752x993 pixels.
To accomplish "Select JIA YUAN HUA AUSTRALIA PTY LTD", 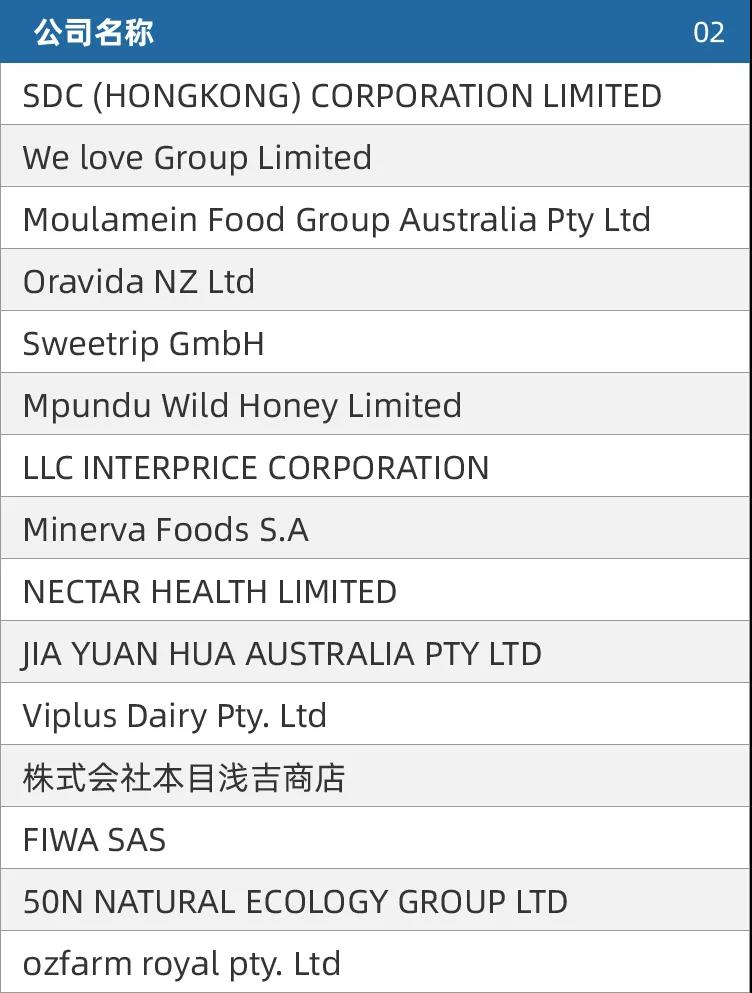I will pyautogui.click(x=376, y=652).
